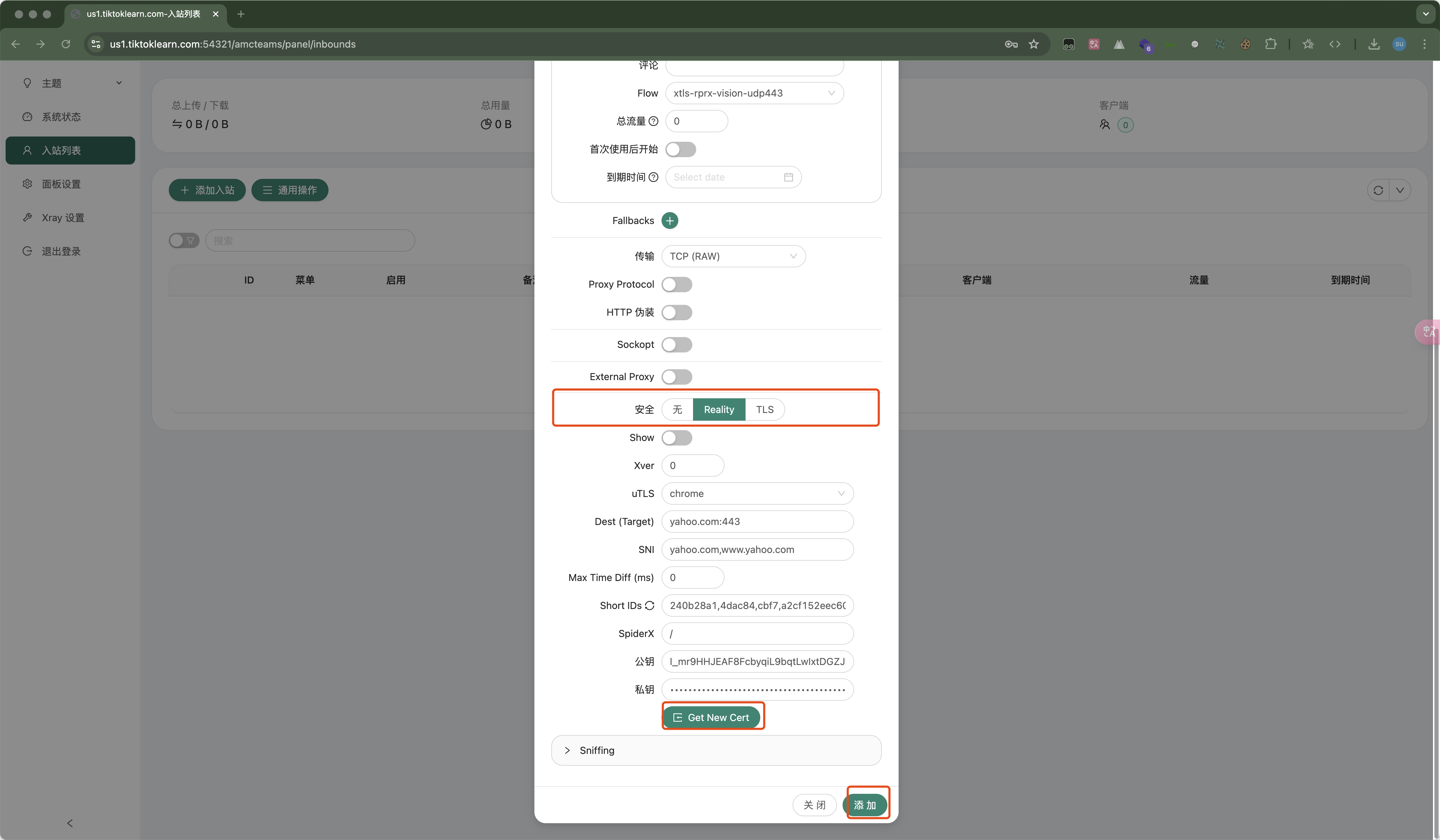Viewport: 1440px width, 840px height.
Task: Open the uTLS chrome dropdown
Action: coord(757,493)
